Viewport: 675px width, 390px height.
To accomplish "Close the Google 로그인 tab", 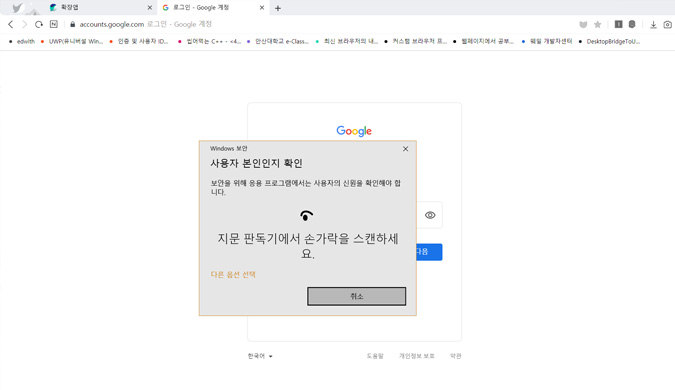I will click(x=262, y=8).
